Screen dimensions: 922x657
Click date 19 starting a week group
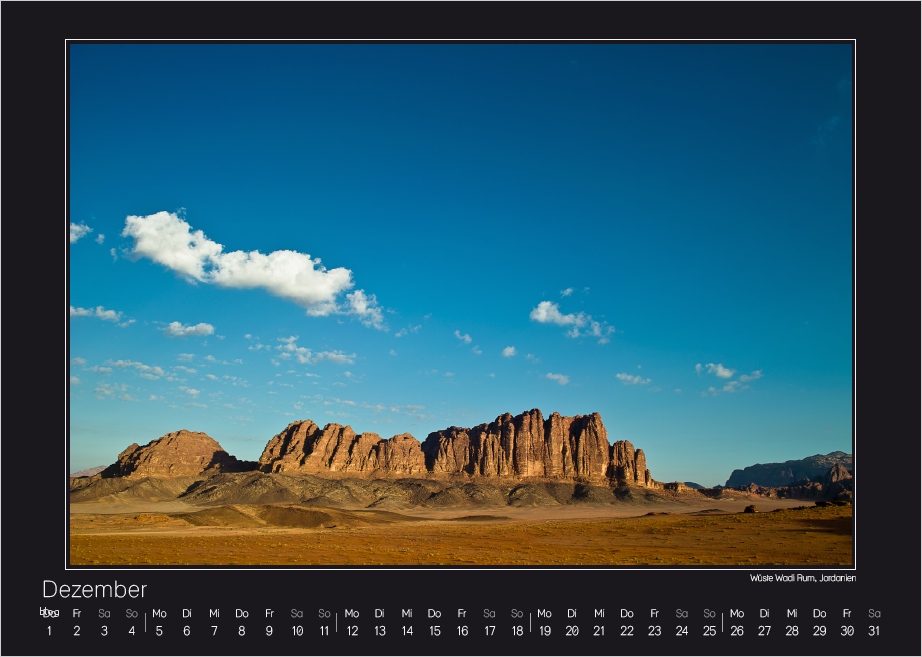543,631
